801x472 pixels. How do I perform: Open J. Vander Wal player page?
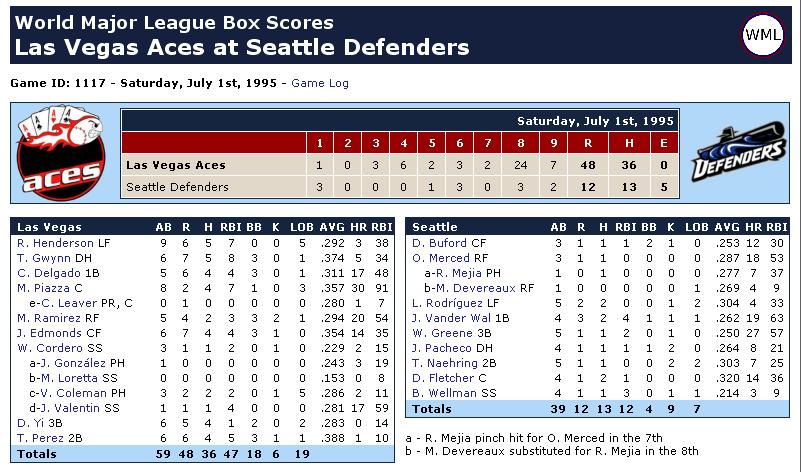tap(451, 318)
